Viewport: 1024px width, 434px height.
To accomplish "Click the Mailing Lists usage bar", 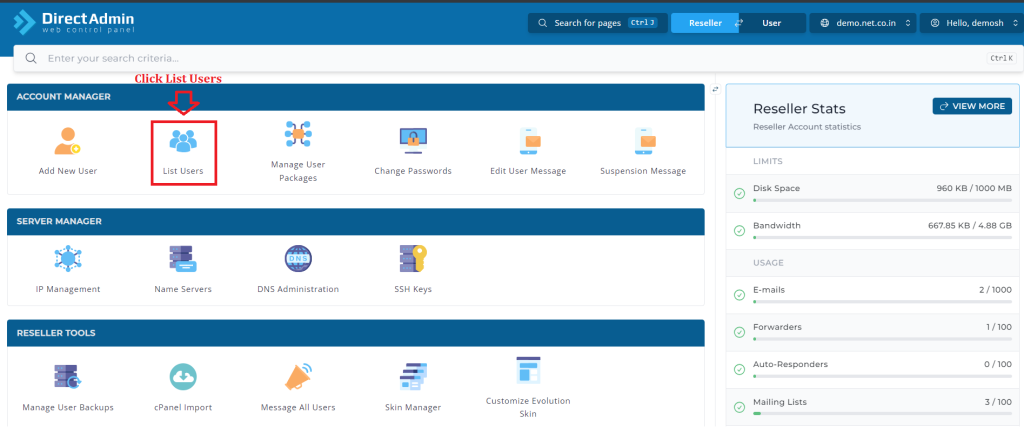I will 882,414.
